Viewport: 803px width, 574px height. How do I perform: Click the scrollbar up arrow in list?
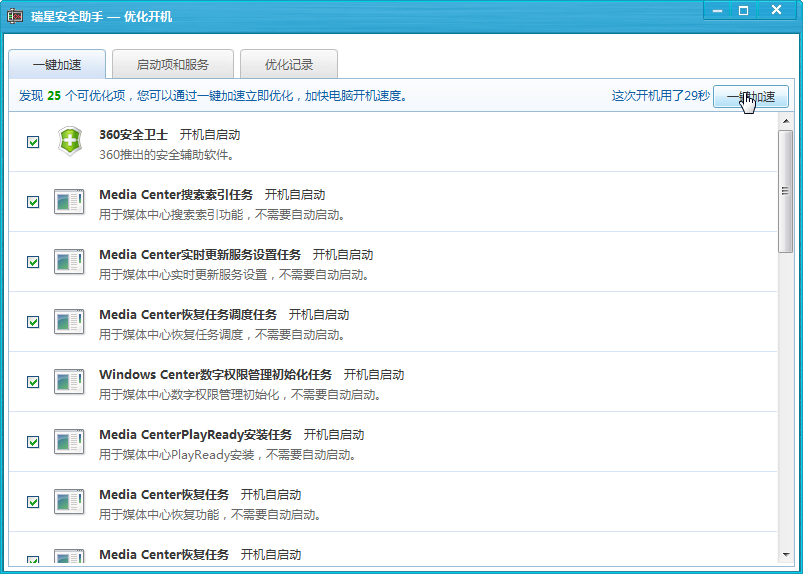click(786, 122)
